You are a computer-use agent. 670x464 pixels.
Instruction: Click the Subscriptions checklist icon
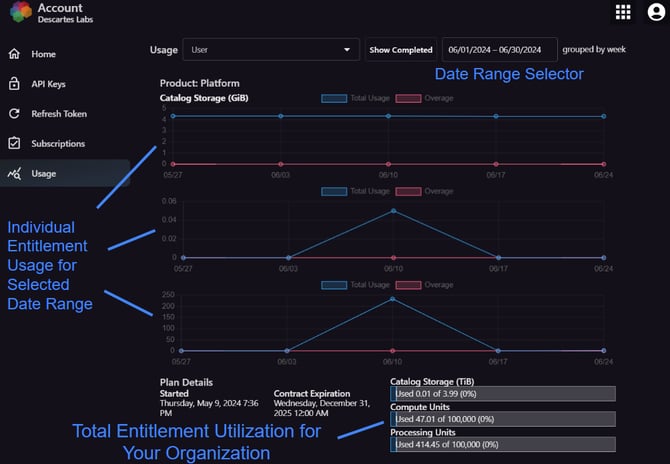point(14,144)
